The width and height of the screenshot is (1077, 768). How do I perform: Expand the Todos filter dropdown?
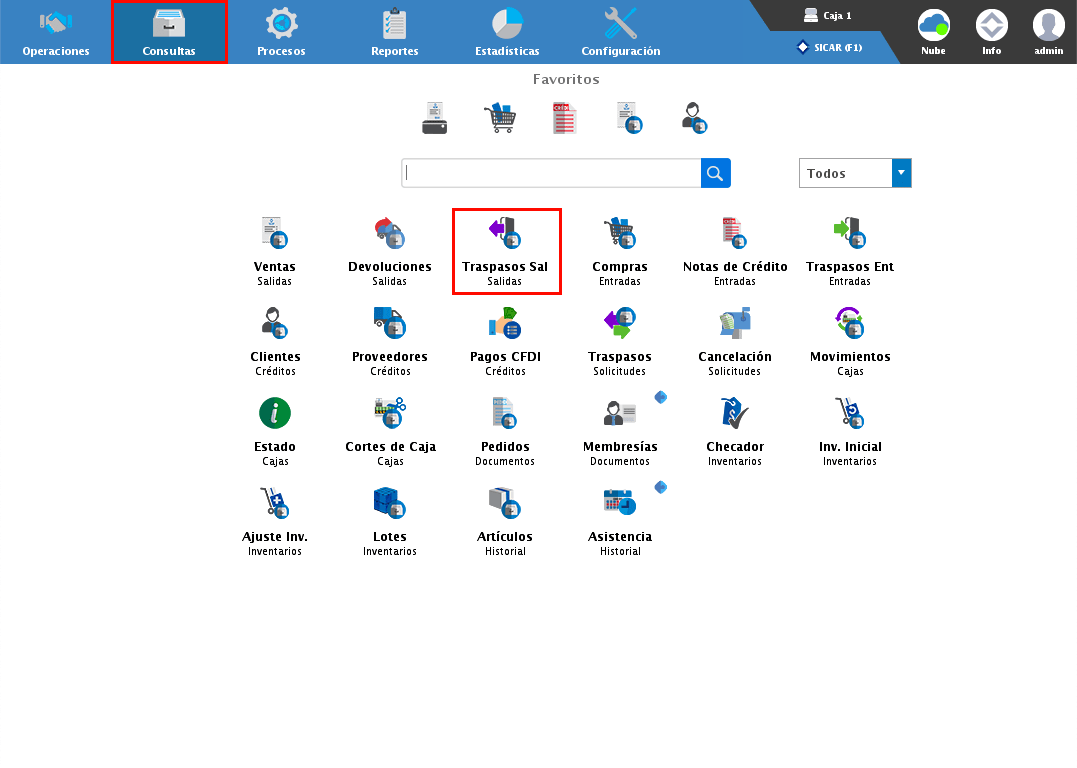(901, 173)
